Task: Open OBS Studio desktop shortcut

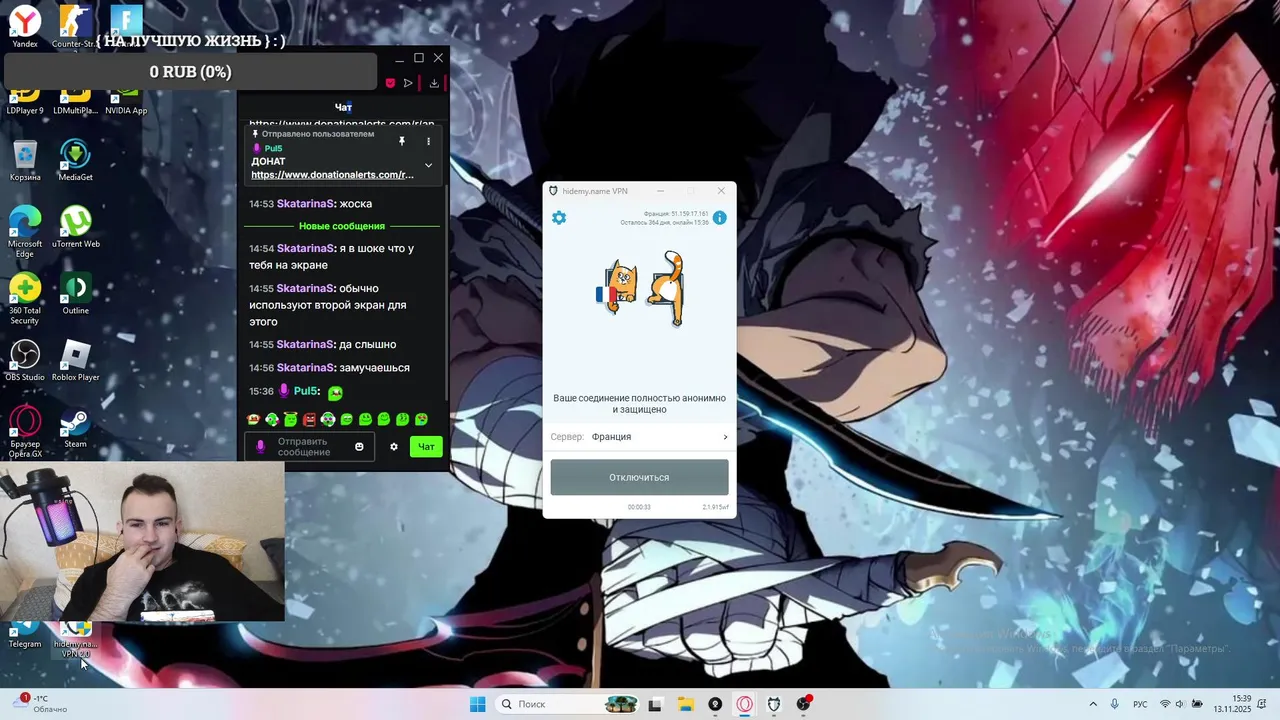Action: point(25,361)
